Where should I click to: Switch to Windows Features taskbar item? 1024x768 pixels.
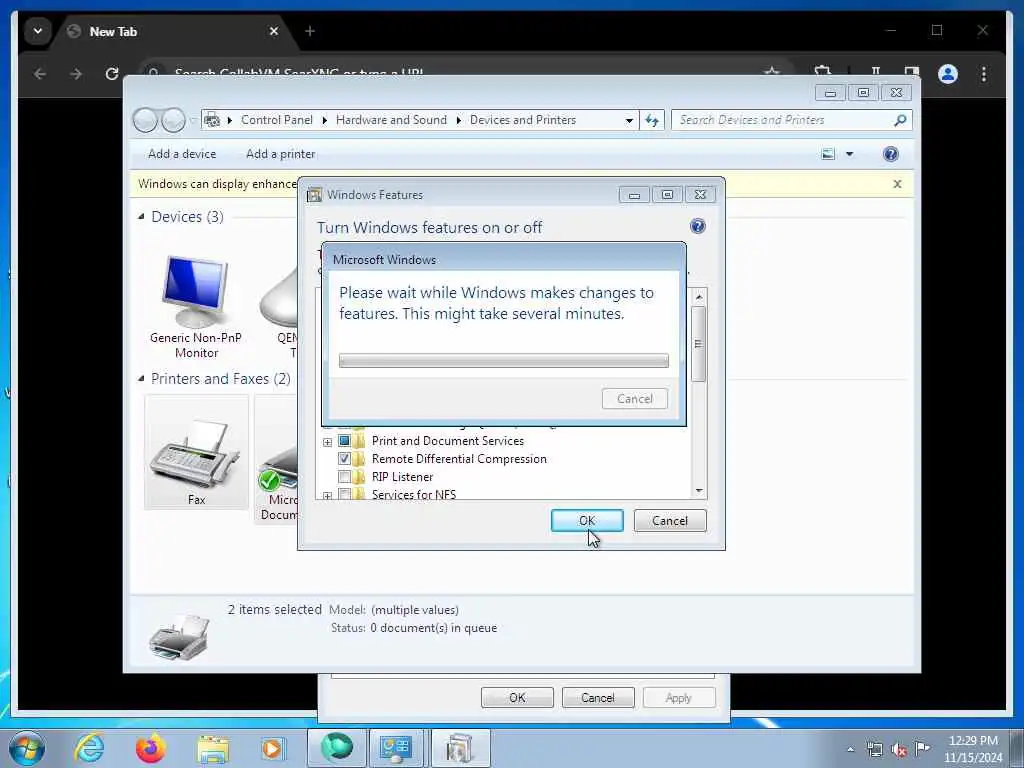[x=460, y=748]
